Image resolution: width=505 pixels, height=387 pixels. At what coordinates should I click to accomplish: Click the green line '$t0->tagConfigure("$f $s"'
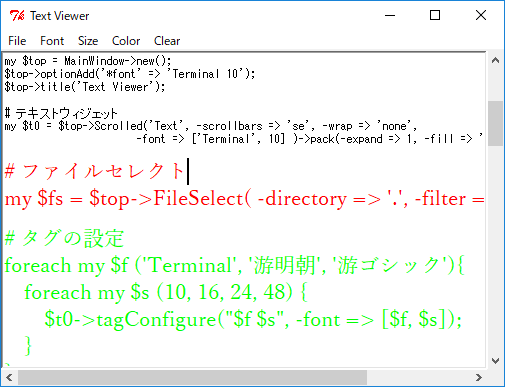pyautogui.click(x=253, y=319)
